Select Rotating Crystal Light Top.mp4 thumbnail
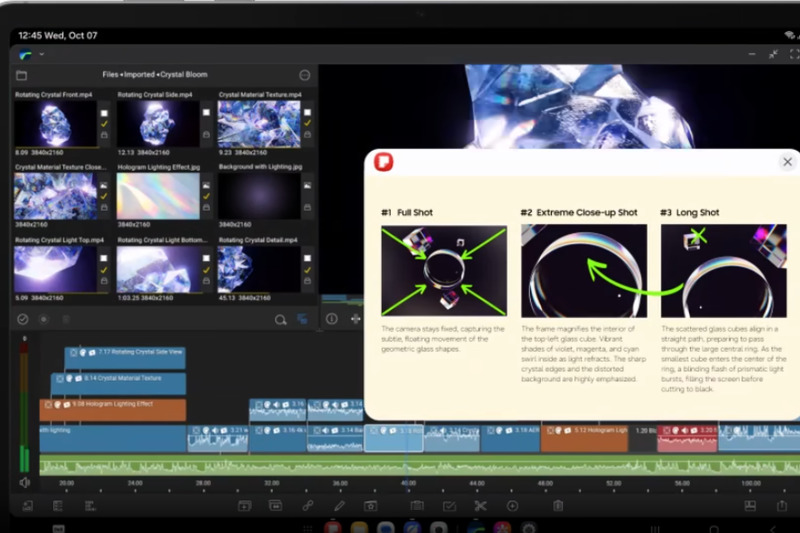 coord(55,269)
